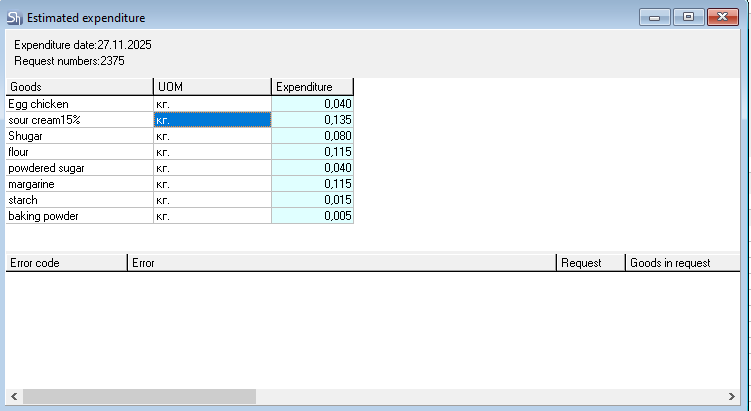Click the application icon in title bar
The height and width of the screenshot is (411, 751).
(x=14, y=17)
